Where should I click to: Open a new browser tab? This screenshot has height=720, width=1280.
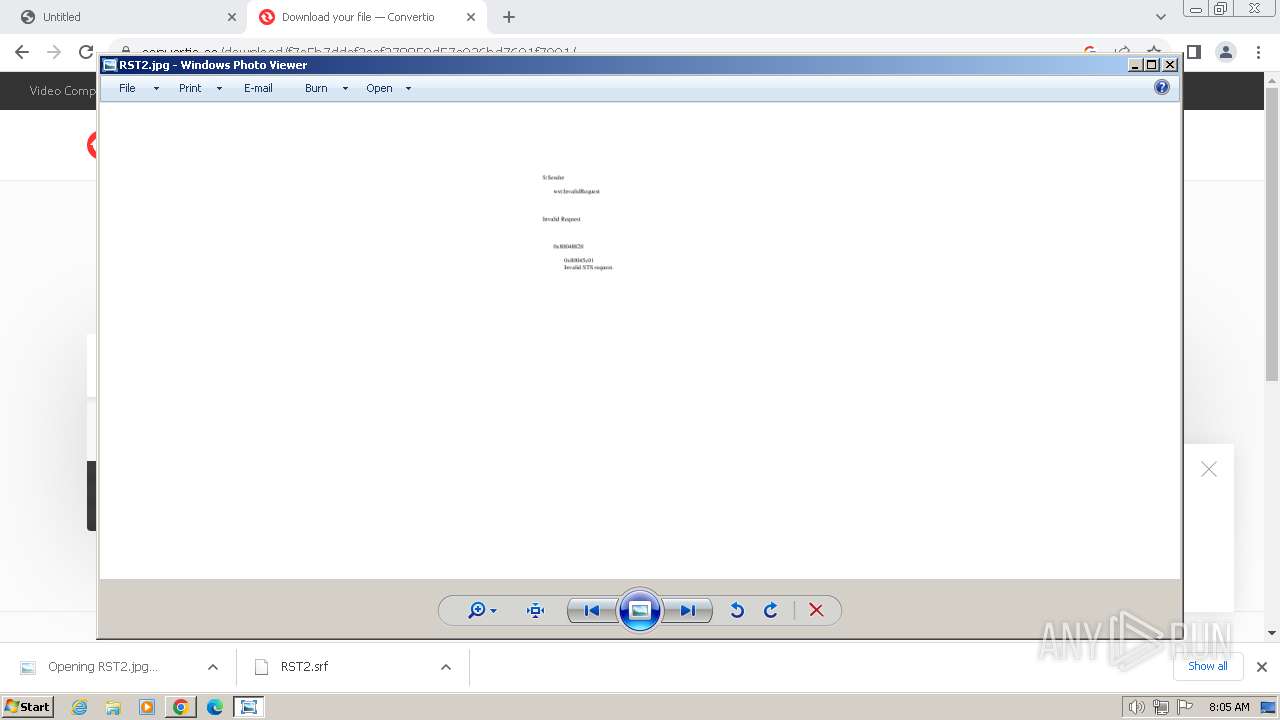point(509,17)
